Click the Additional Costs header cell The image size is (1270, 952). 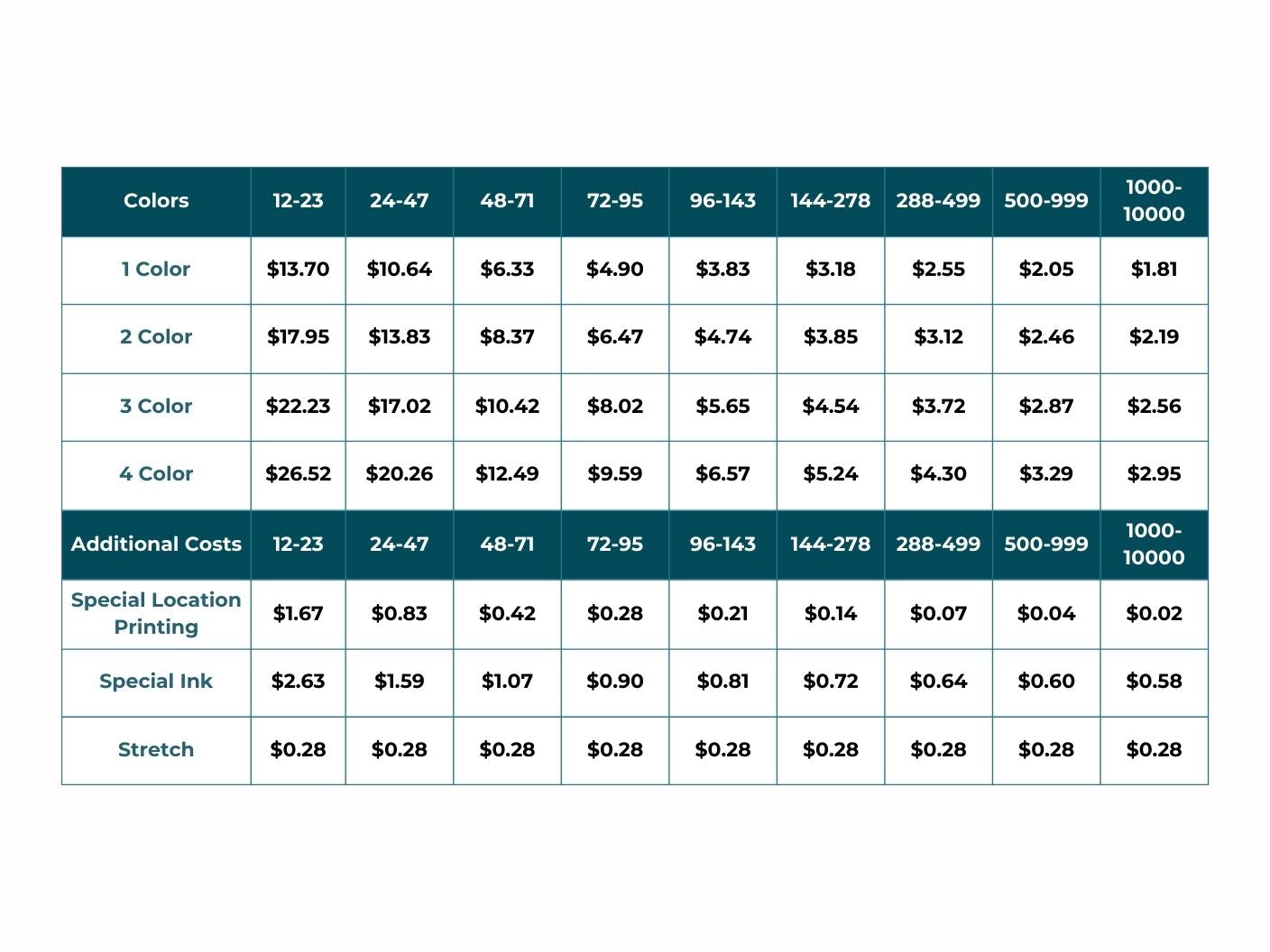(156, 545)
